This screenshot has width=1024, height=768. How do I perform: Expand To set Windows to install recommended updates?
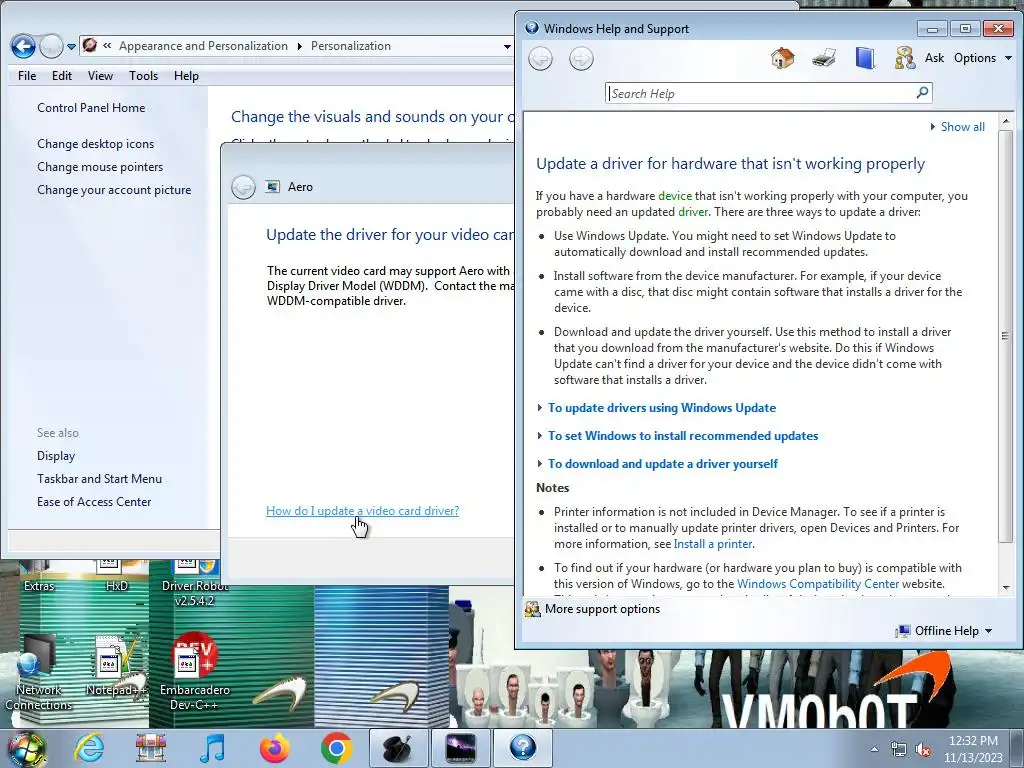[682, 436]
